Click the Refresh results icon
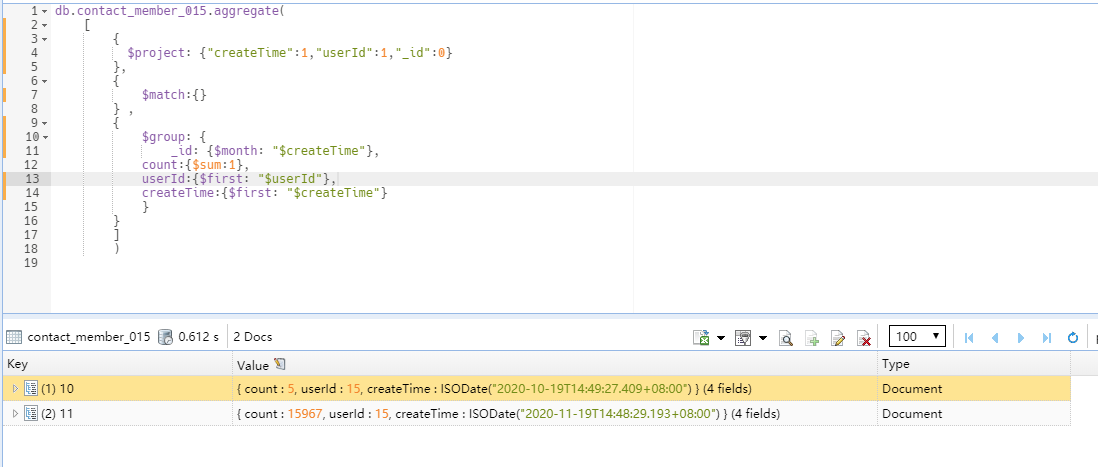This screenshot has width=1098, height=467. (1073, 338)
